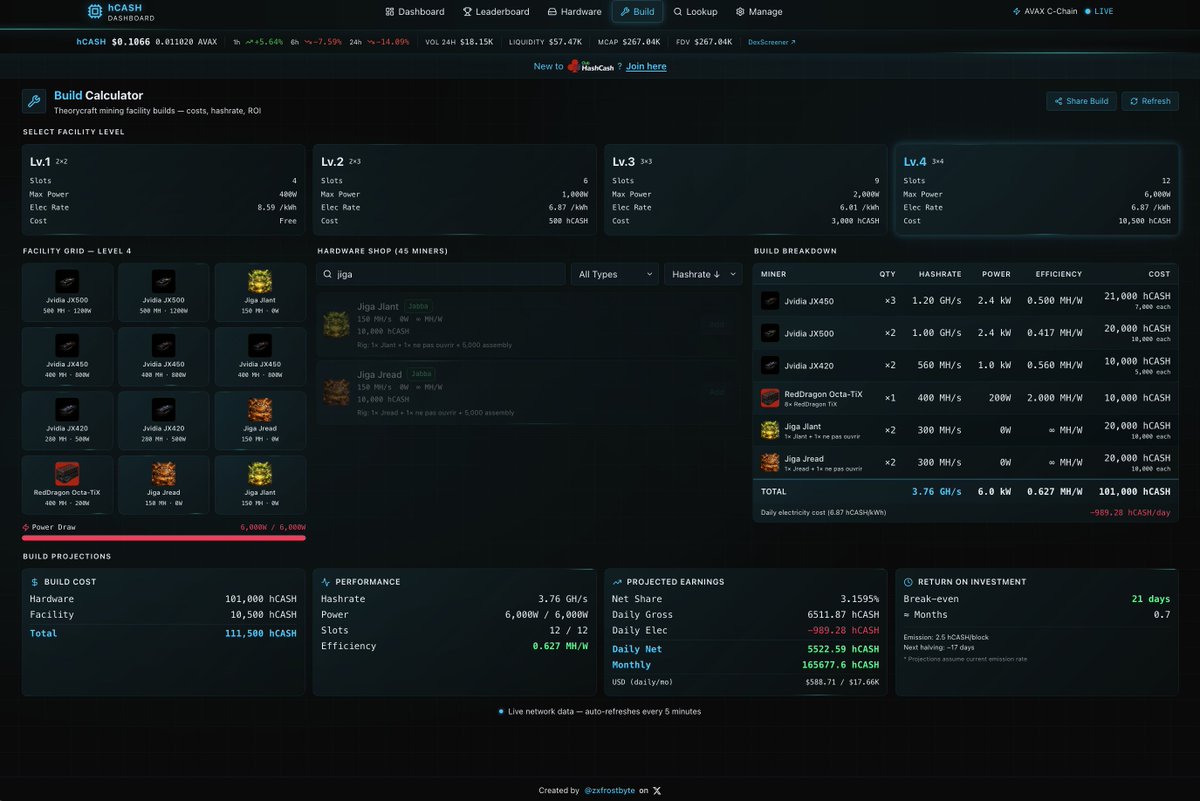Click the Refresh button
Image resolution: width=1200 pixels, height=801 pixels.
pos(1150,101)
